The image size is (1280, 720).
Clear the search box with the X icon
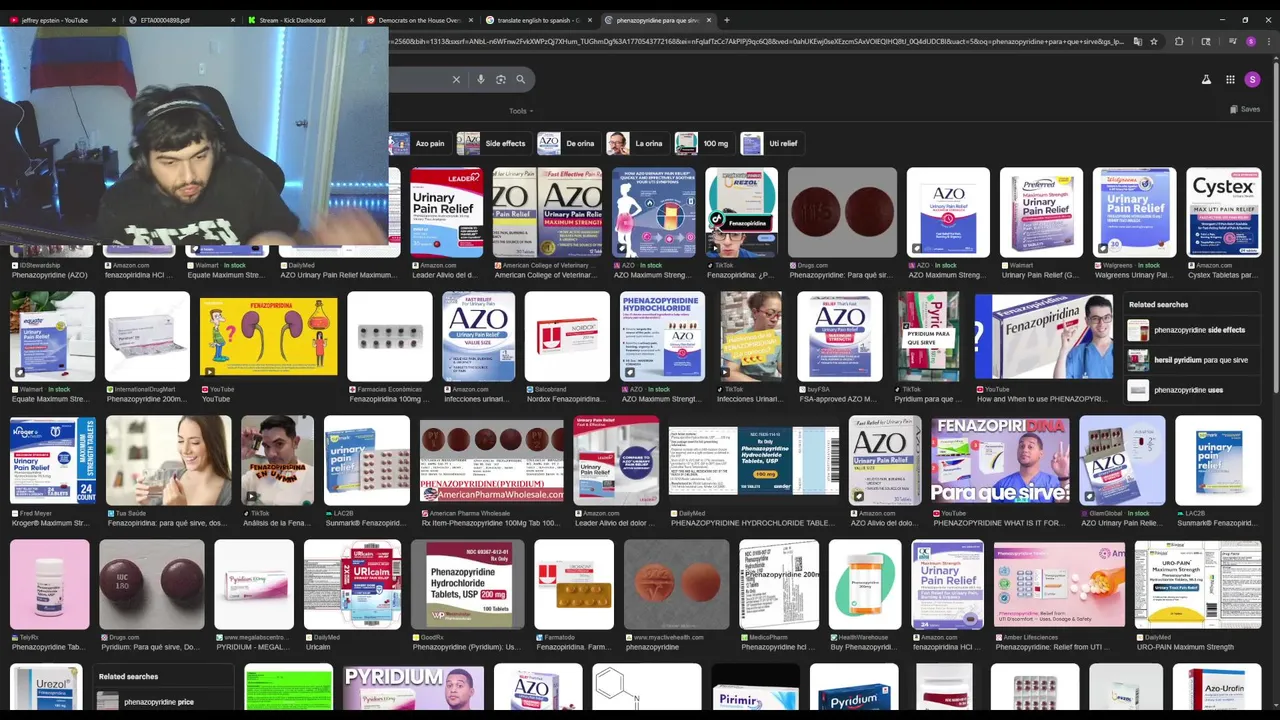(456, 79)
